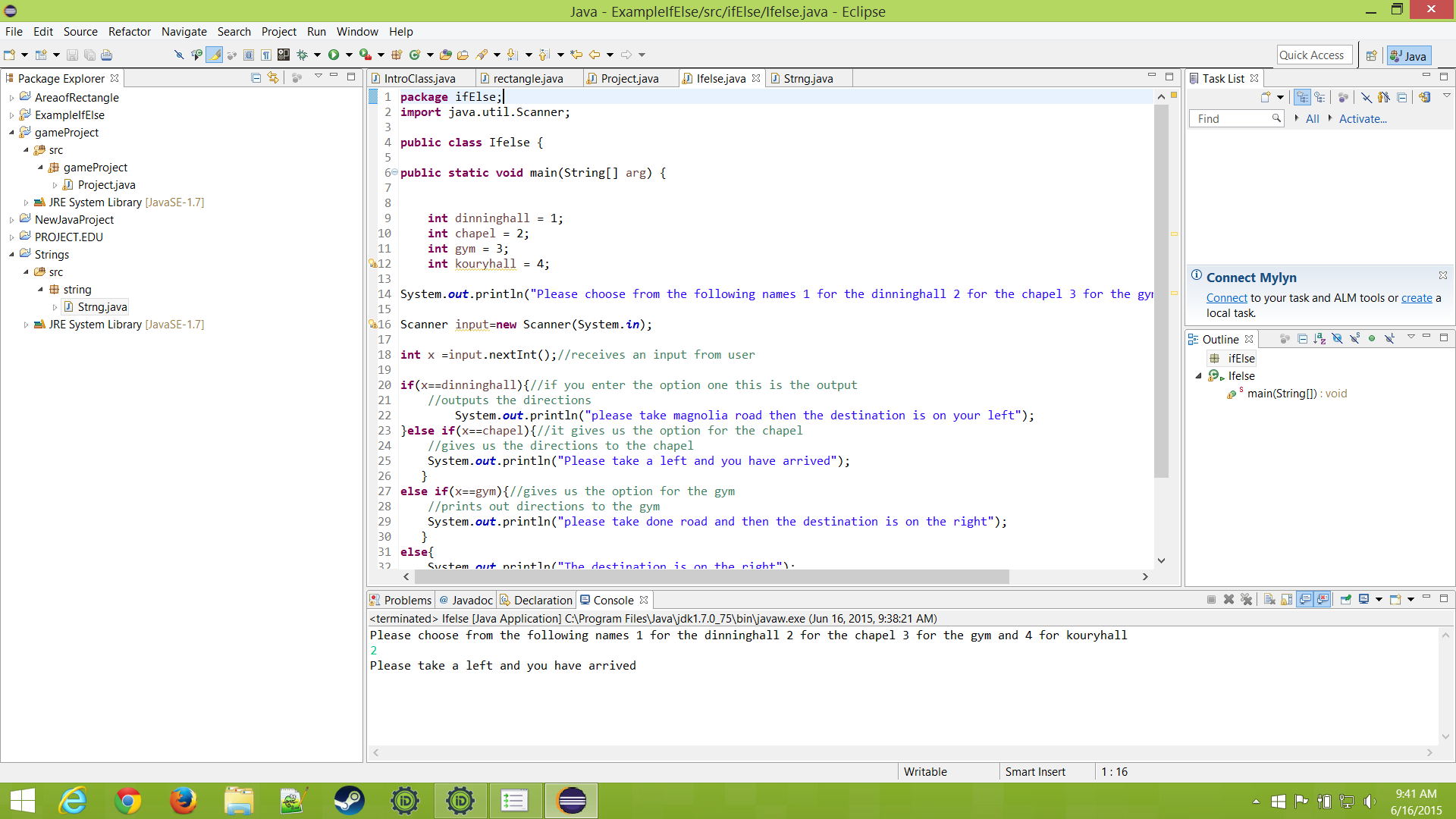Screen dimensions: 1456x819
Task: Toggle Mark Occurrences highlighter in toolbar
Action: (214, 55)
